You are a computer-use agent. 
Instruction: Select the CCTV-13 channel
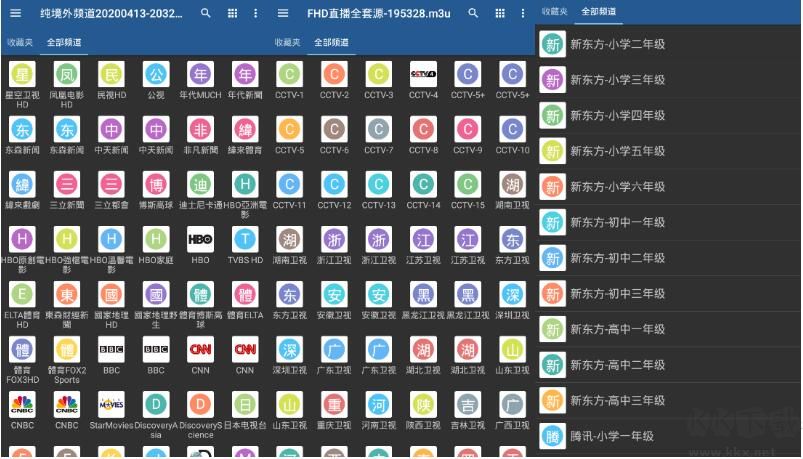point(379,190)
